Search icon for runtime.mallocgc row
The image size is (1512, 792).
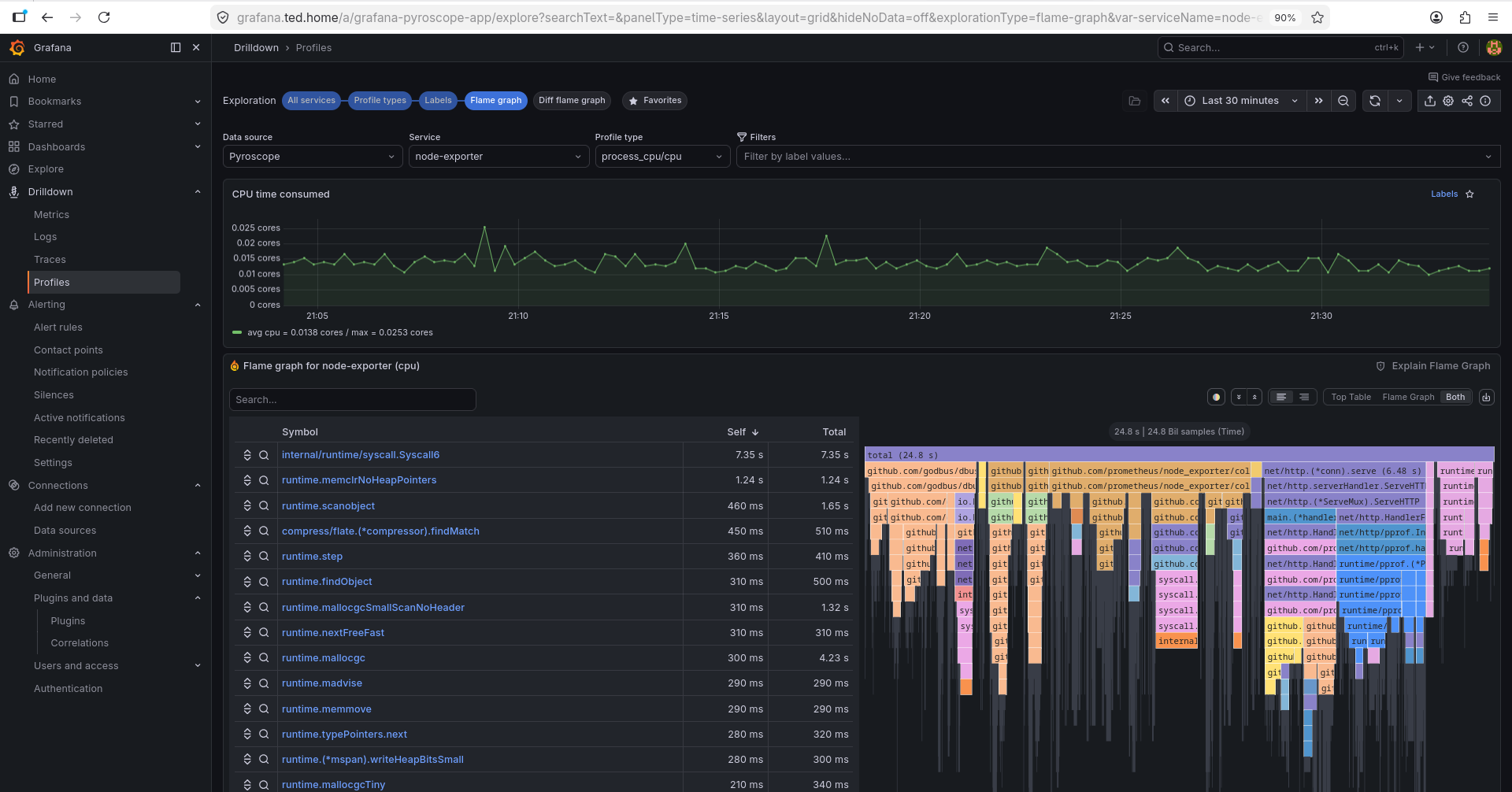(265, 658)
